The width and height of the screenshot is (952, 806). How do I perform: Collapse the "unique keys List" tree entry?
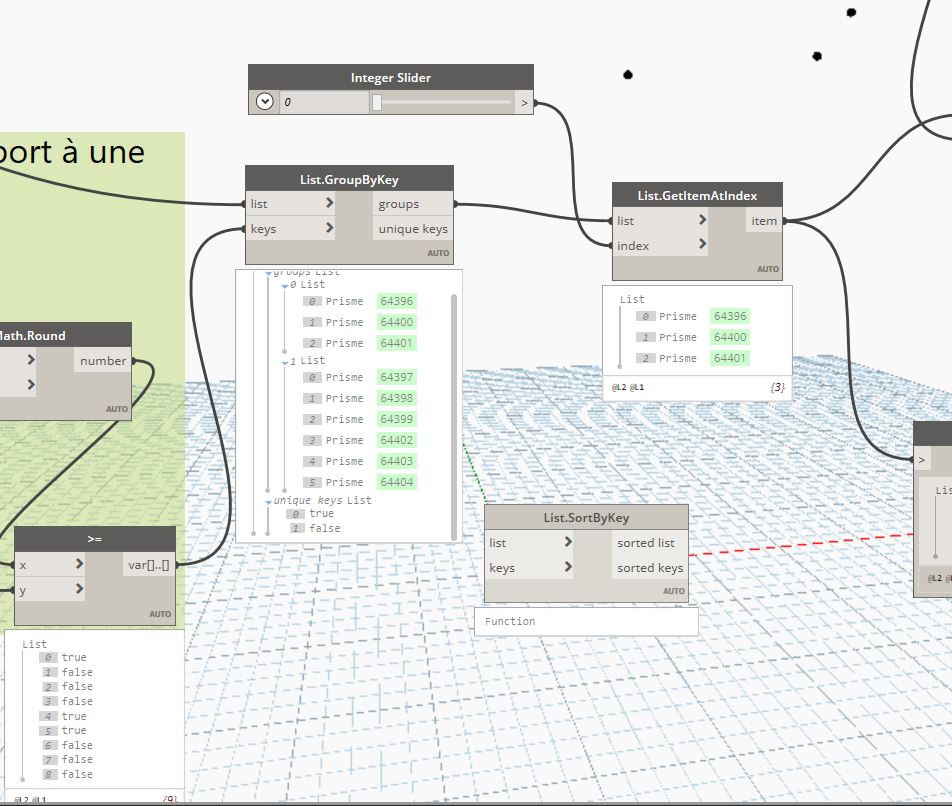[x=268, y=501]
